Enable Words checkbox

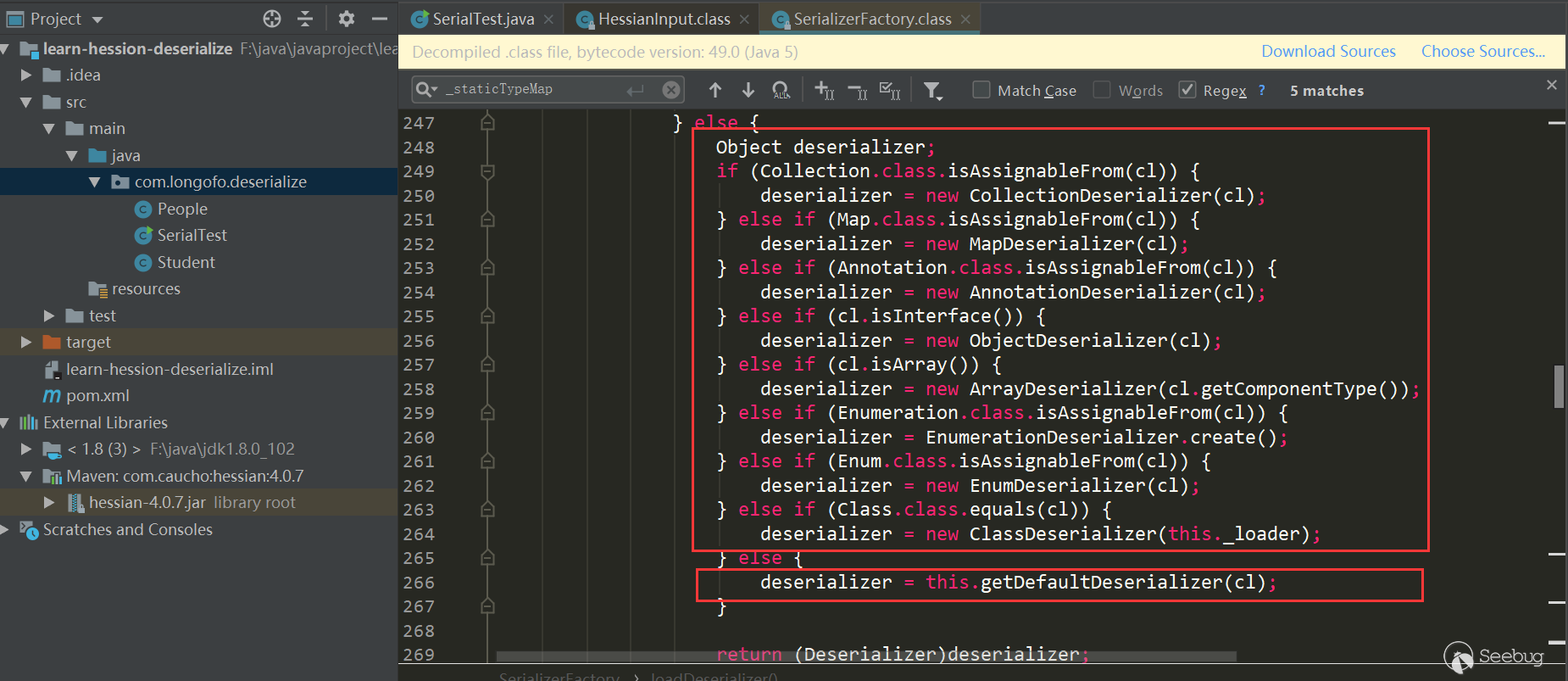pyautogui.click(x=1102, y=90)
